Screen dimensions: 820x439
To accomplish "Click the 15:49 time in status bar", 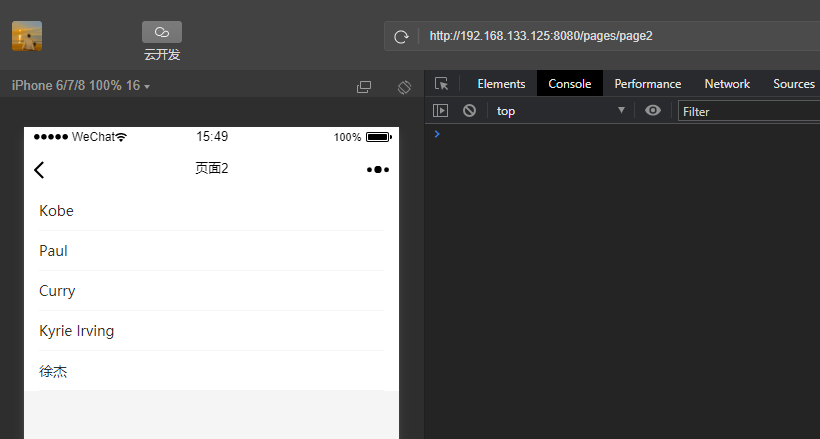I will (x=212, y=137).
